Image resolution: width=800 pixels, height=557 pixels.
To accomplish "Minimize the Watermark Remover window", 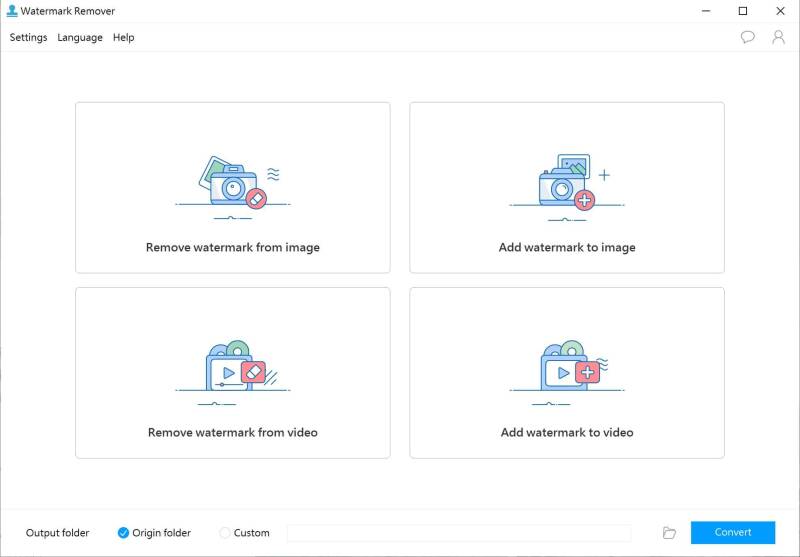I will 706,11.
